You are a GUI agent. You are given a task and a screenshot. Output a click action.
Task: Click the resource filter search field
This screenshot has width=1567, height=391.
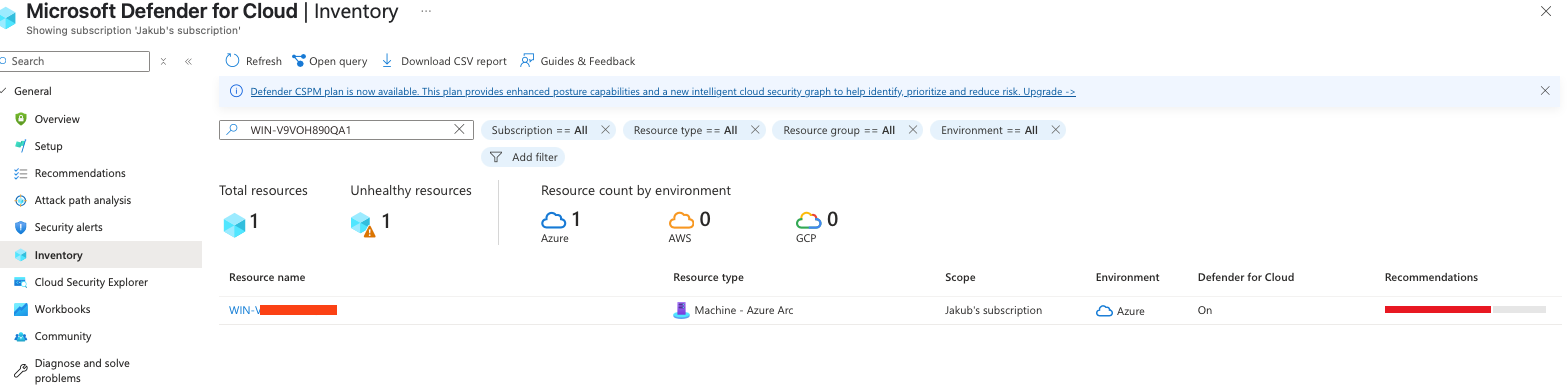coord(346,130)
